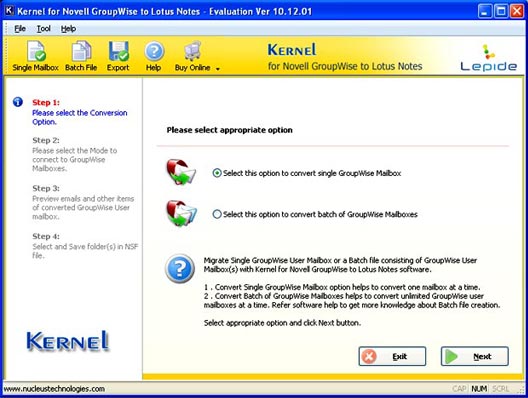Click the Step 2 entry in sidebar
The image size is (528, 398).
(x=74, y=154)
